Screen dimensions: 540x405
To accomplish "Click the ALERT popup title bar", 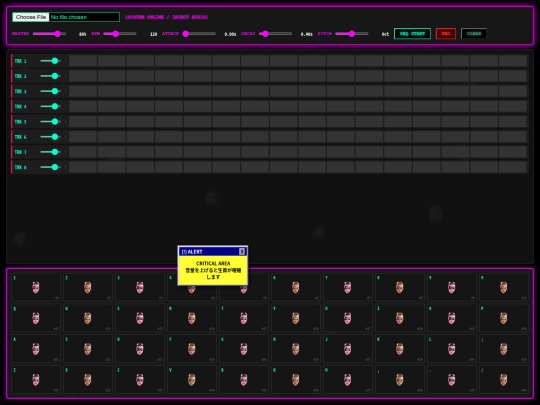I will (x=212, y=251).
